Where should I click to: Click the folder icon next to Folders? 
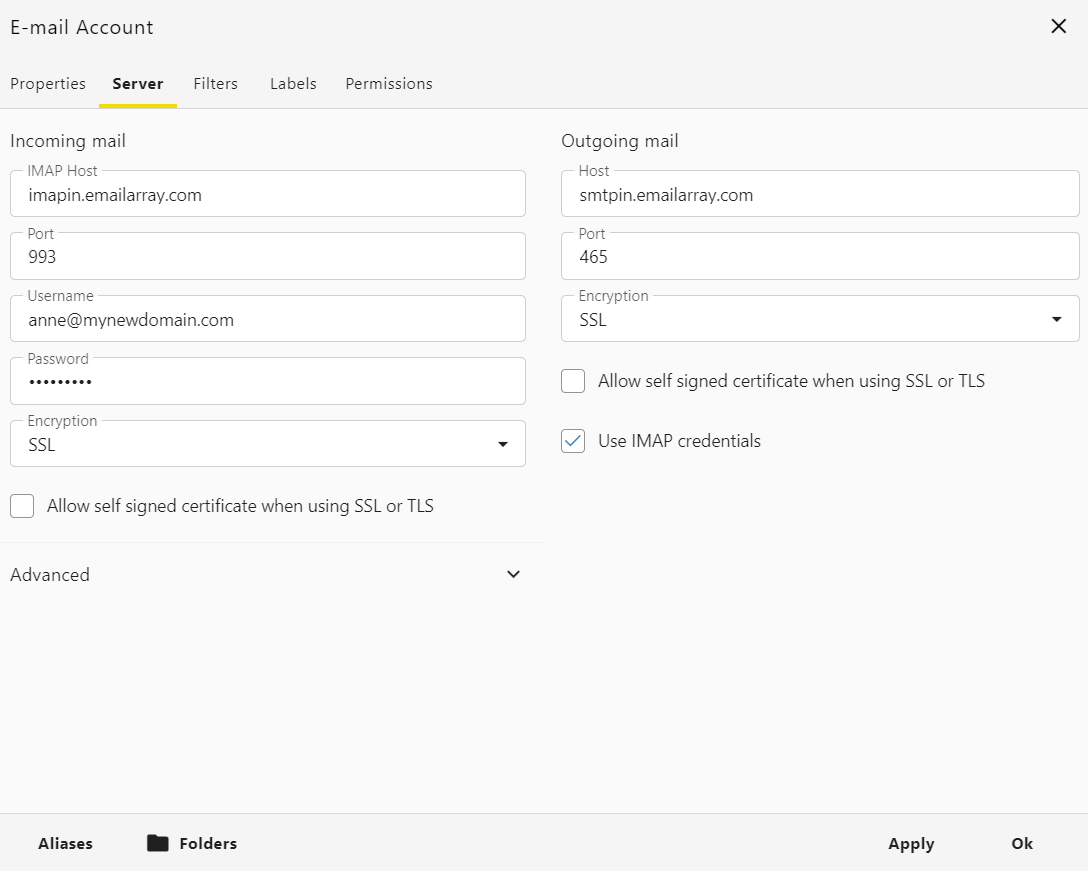(158, 843)
